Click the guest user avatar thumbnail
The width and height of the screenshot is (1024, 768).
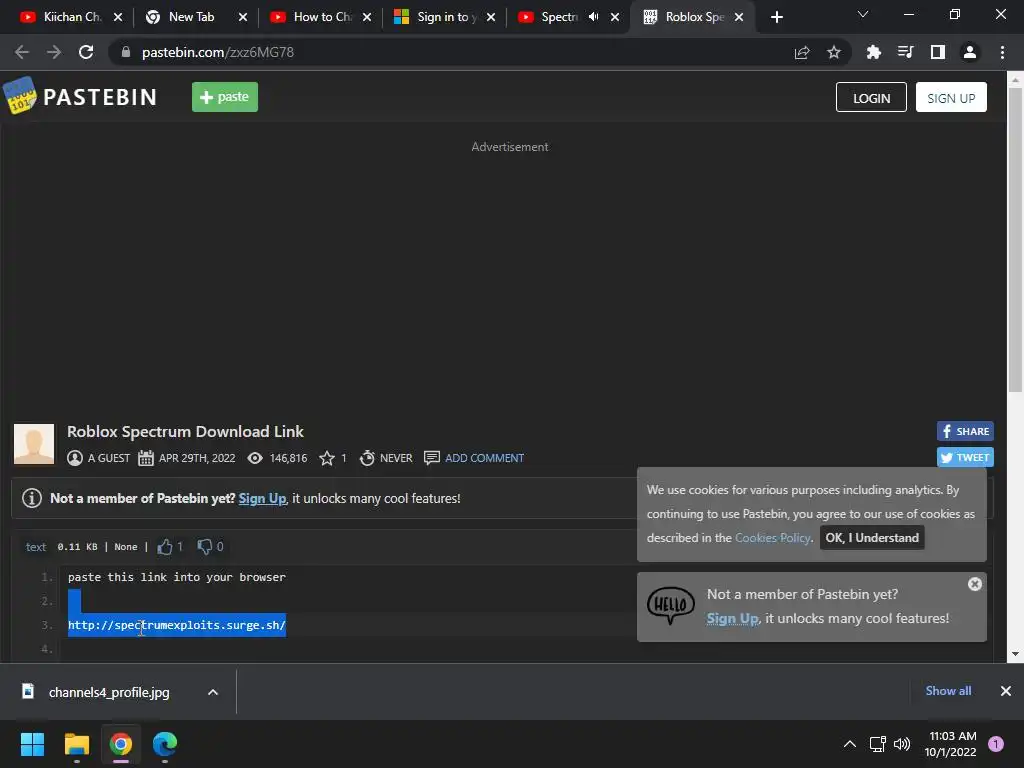pos(34,444)
